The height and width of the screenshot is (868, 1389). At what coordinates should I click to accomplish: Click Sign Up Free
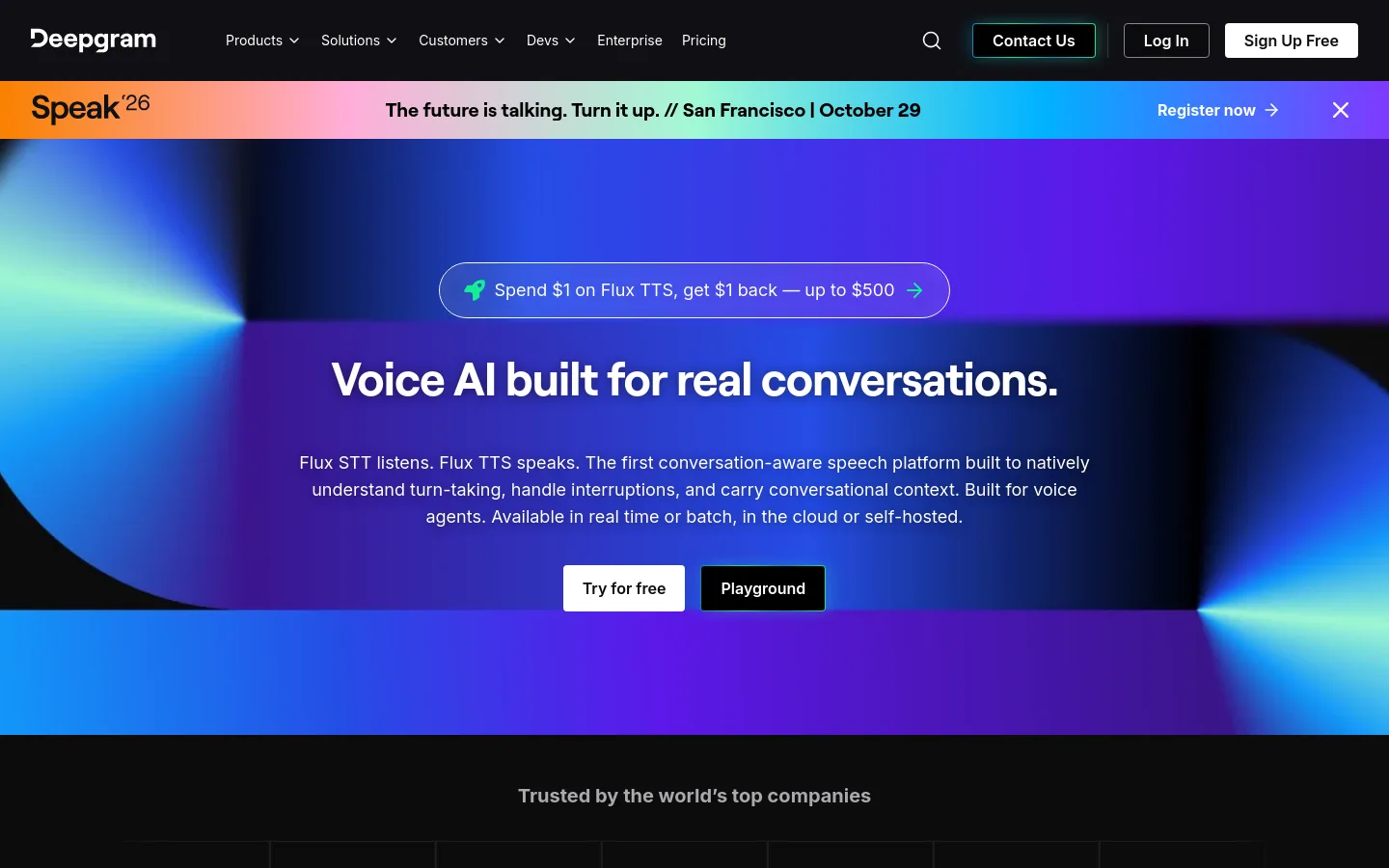point(1292,41)
